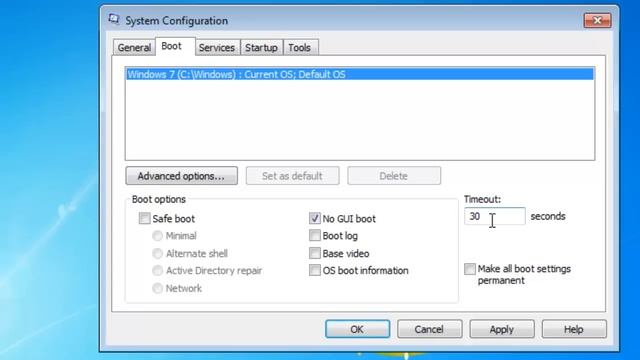The image size is (640, 360).
Task: Confirm with the OK button
Action: pyautogui.click(x=358, y=329)
